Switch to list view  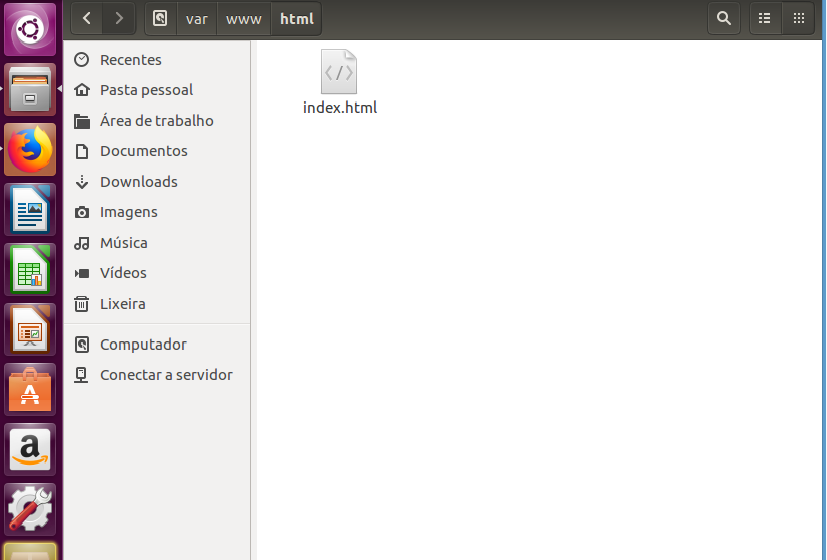point(765,18)
